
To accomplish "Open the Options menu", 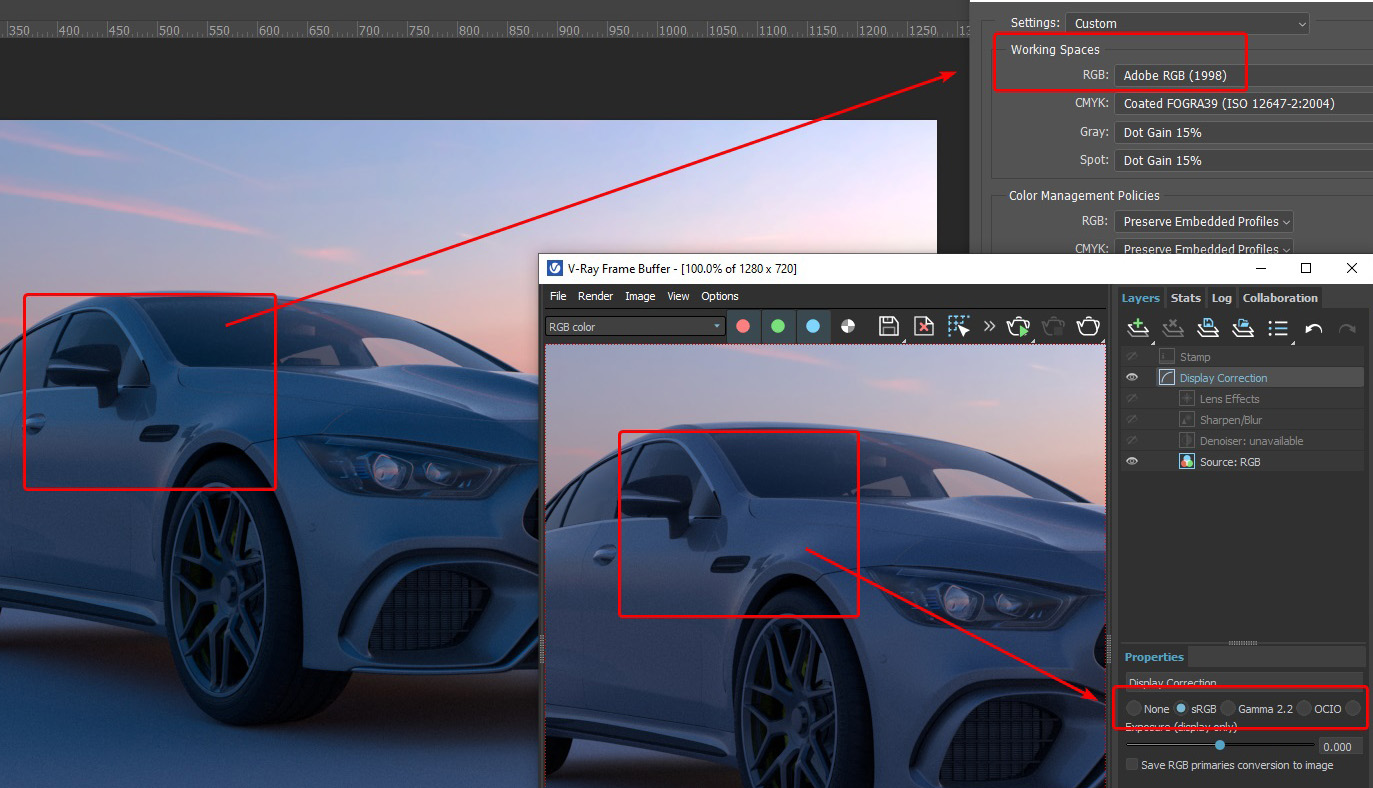I will (x=720, y=296).
